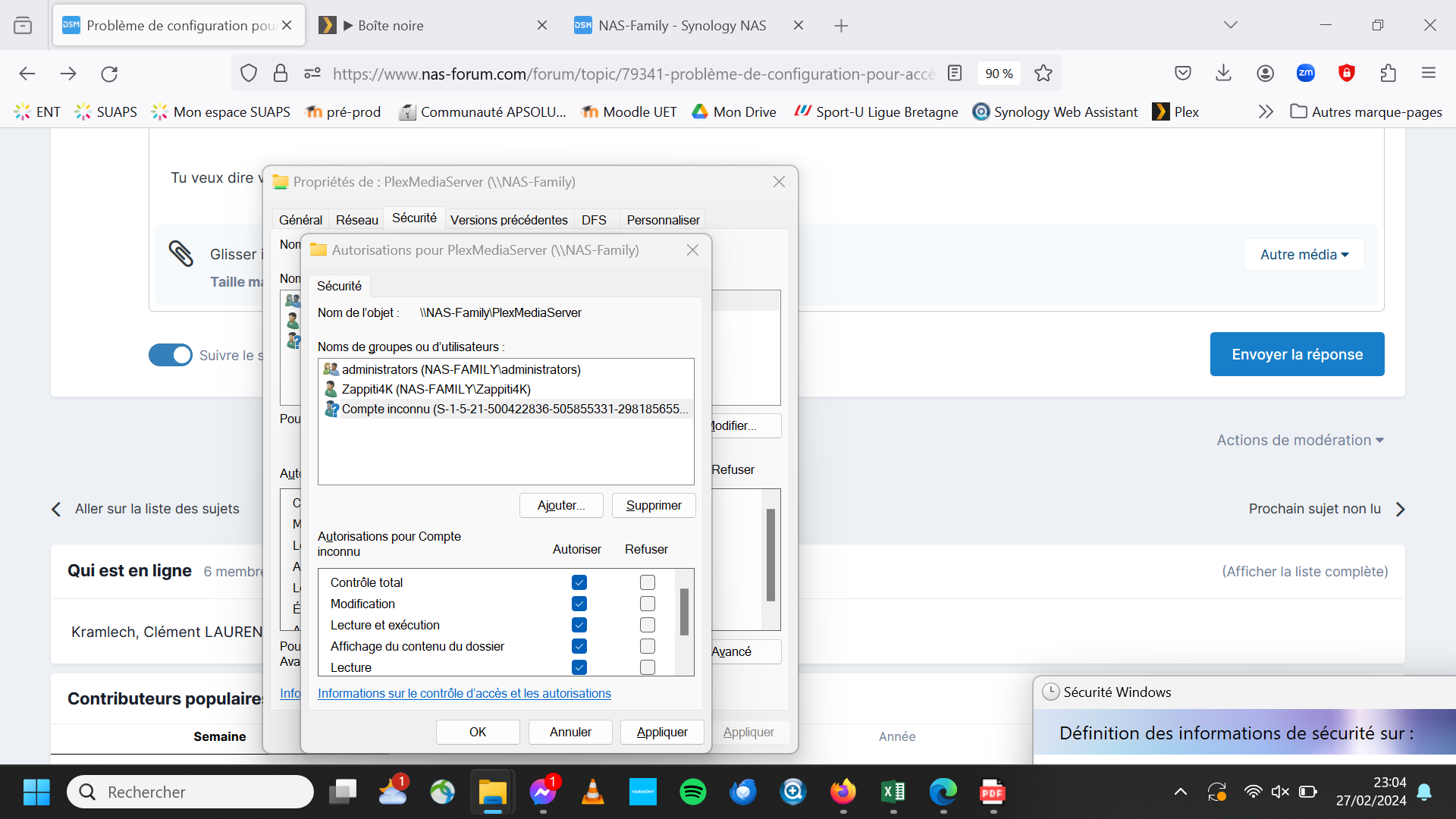Image resolution: width=1456 pixels, height=819 pixels.
Task: Open the Versions précédentes tab
Action: tap(509, 220)
